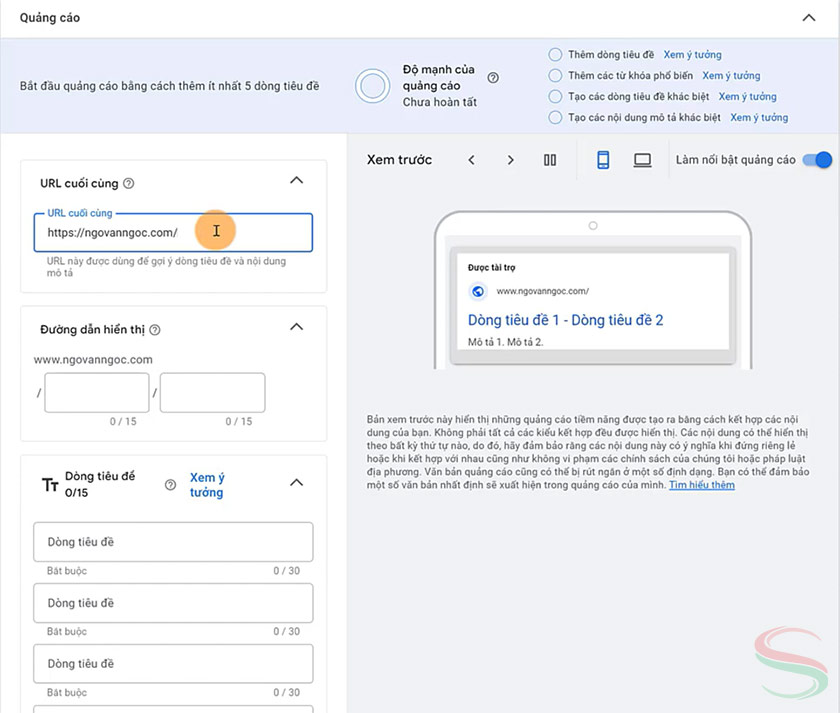This screenshot has height=713, width=840.
Task: Select Thêm các từ khóa phổ biến option
Action: pyautogui.click(x=555, y=76)
